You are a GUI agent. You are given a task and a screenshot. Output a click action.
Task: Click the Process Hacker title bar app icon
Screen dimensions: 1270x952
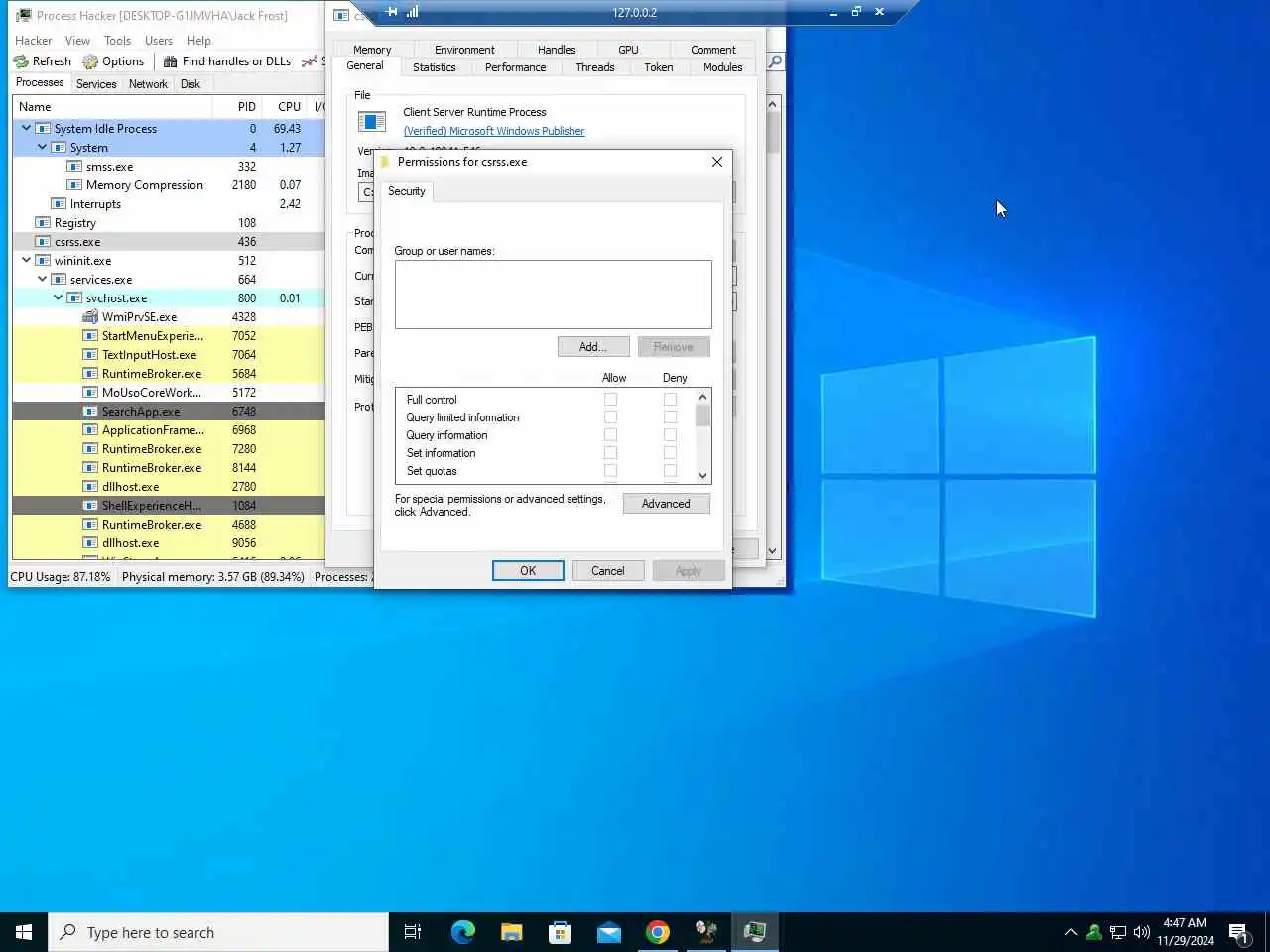24,15
